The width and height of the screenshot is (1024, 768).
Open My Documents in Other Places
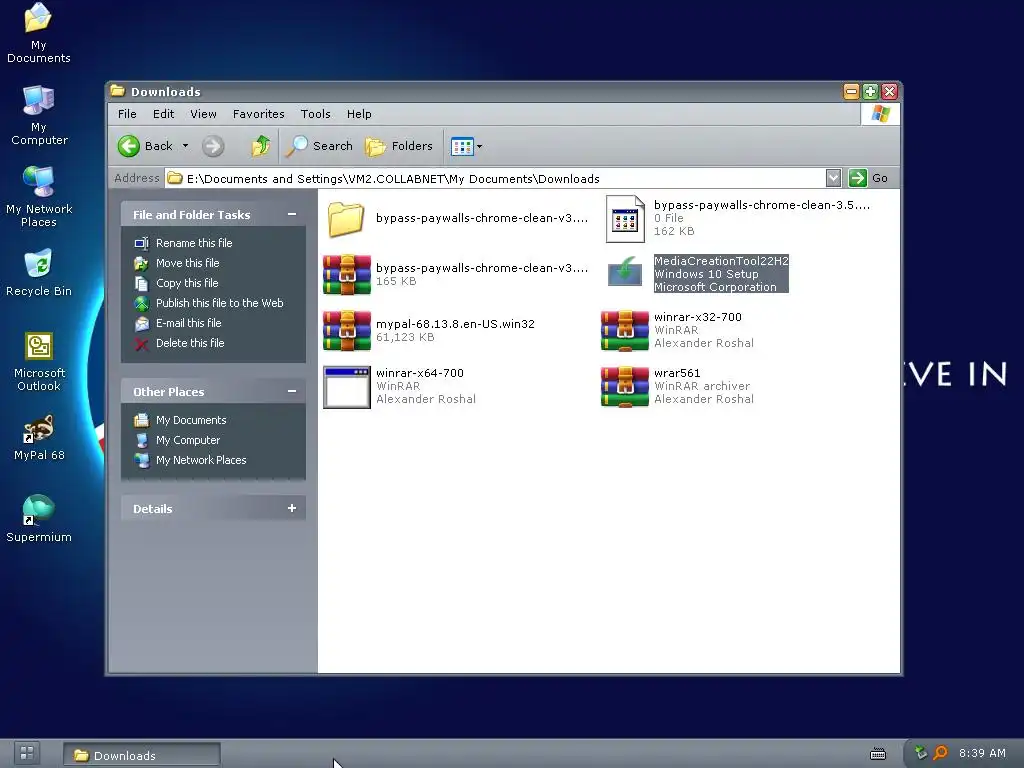(191, 420)
